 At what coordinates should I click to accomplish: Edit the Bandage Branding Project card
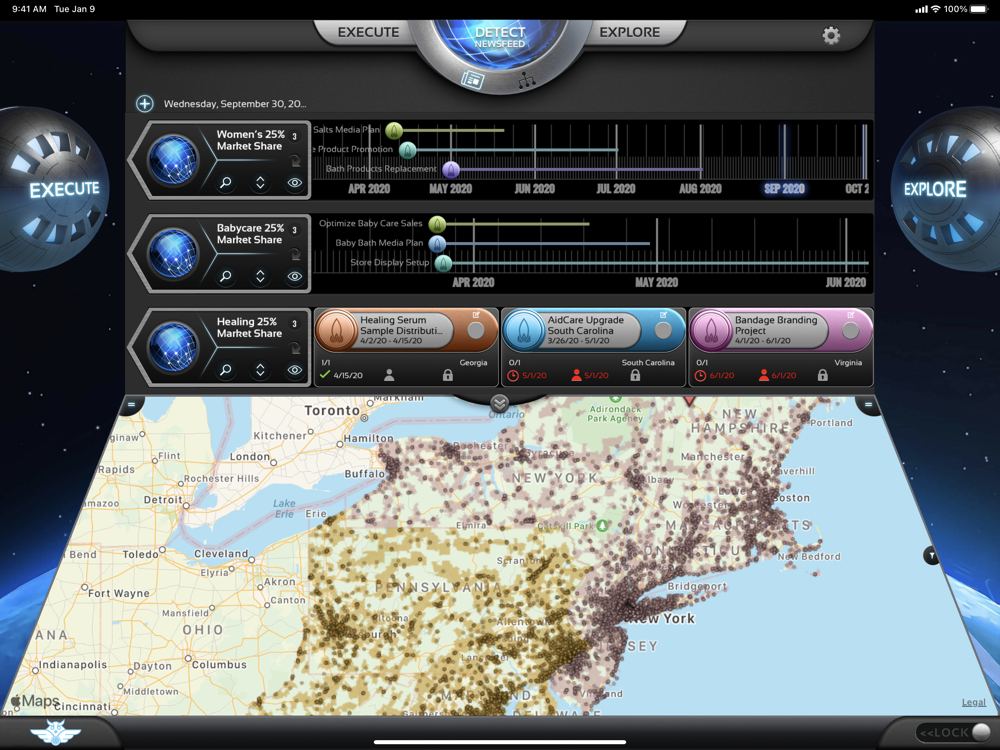[x=851, y=315]
